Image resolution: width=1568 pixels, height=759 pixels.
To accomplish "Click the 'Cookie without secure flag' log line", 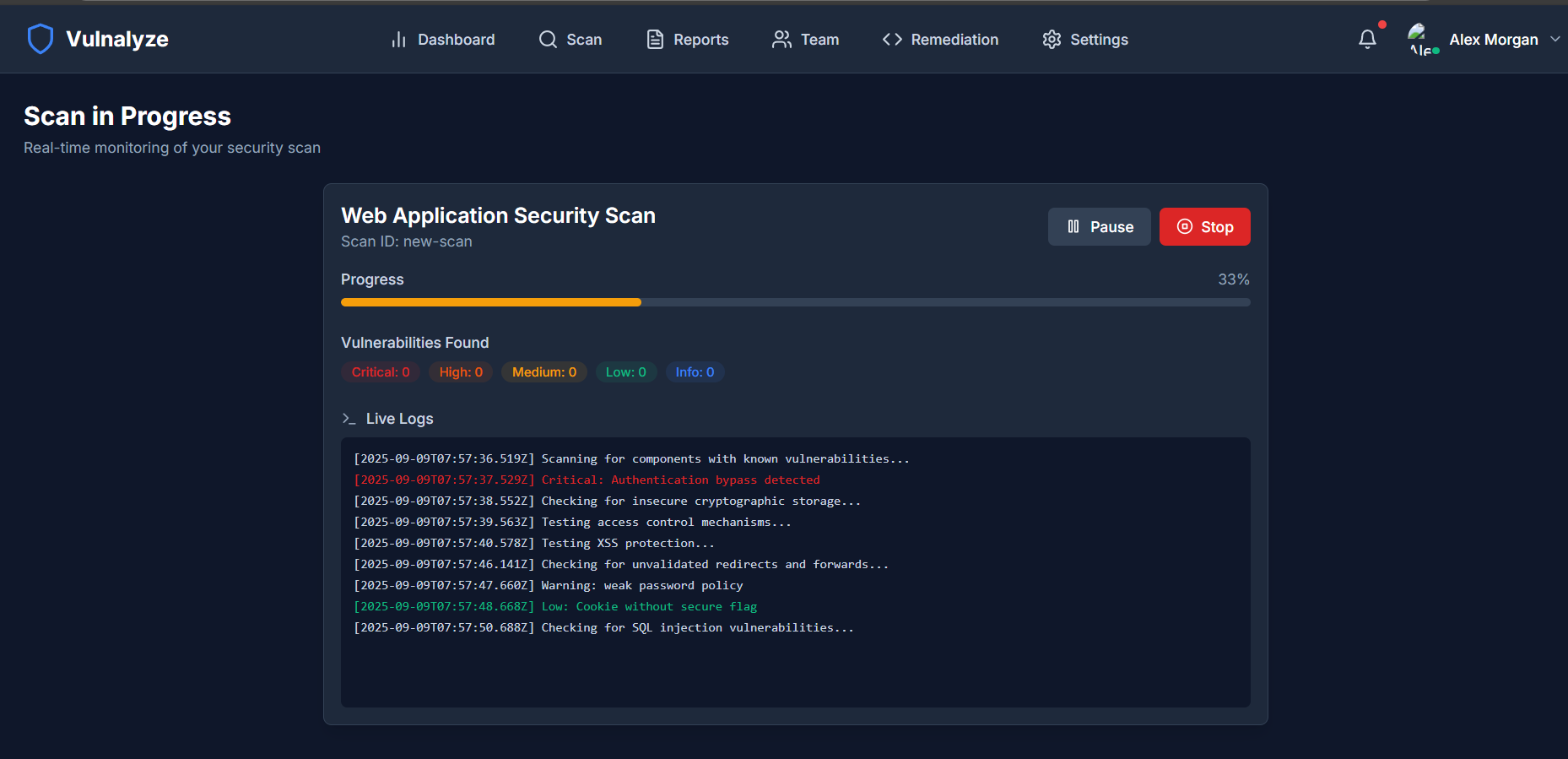I will click(x=555, y=606).
